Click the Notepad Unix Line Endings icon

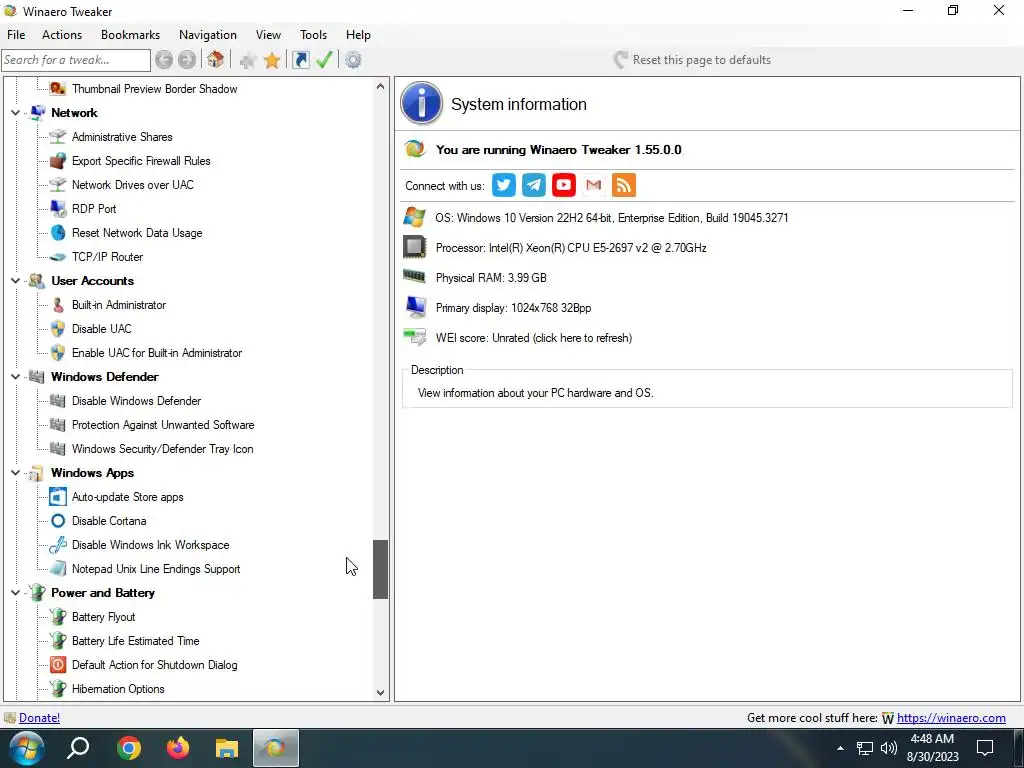click(x=58, y=569)
